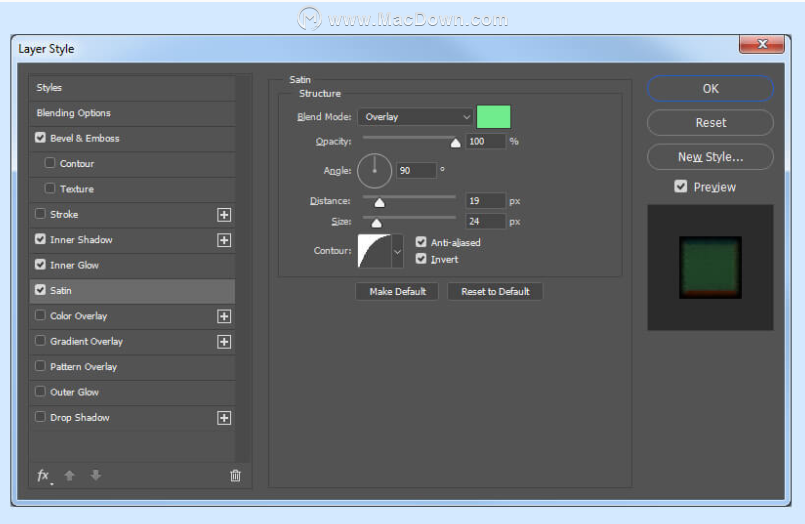The image size is (805, 524).
Task: Click Reset to Default button
Action: (x=495, y=292)
